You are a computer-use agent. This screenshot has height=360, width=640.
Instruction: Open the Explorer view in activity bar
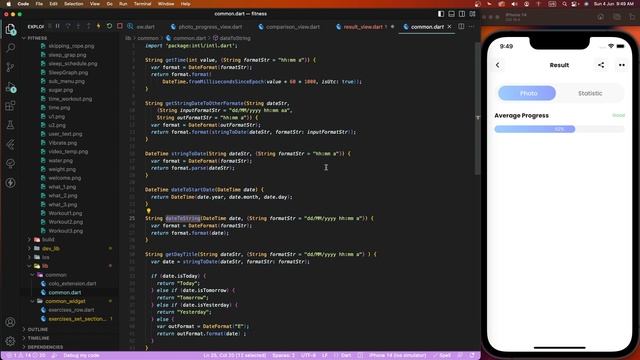[11, 29]
